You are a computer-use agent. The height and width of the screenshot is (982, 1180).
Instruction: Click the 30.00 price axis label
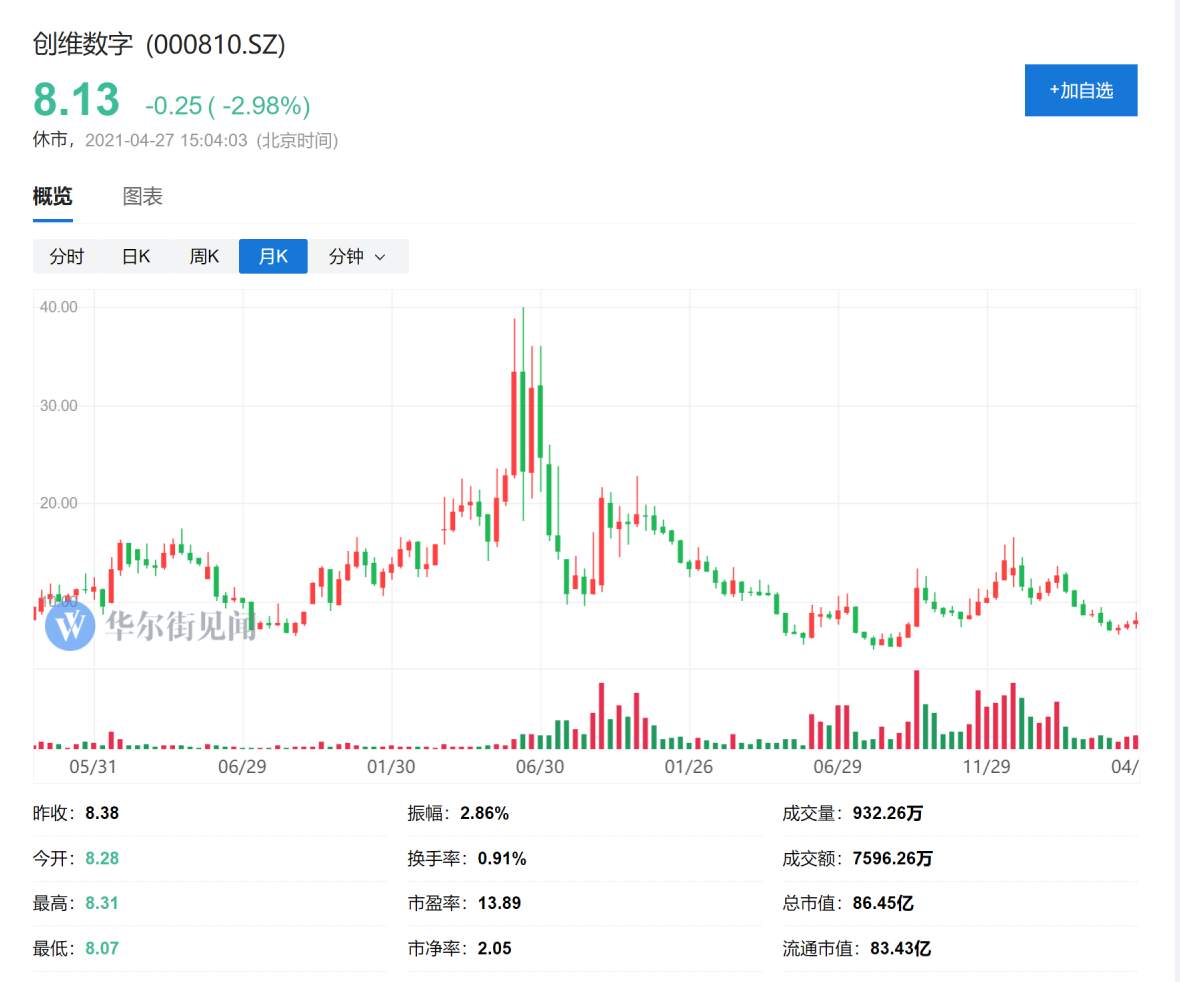[59, 406]
